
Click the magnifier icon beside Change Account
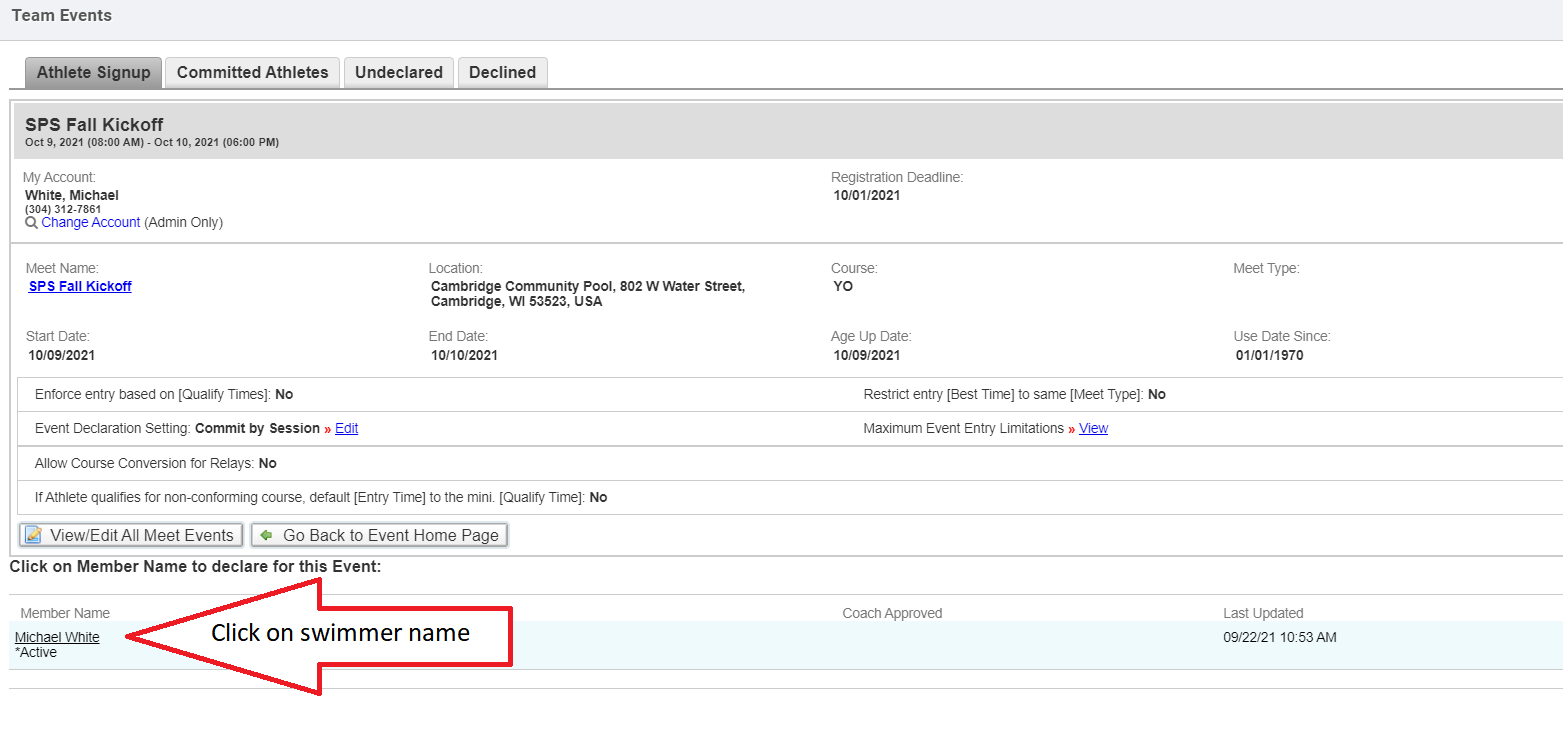(31, 223)
